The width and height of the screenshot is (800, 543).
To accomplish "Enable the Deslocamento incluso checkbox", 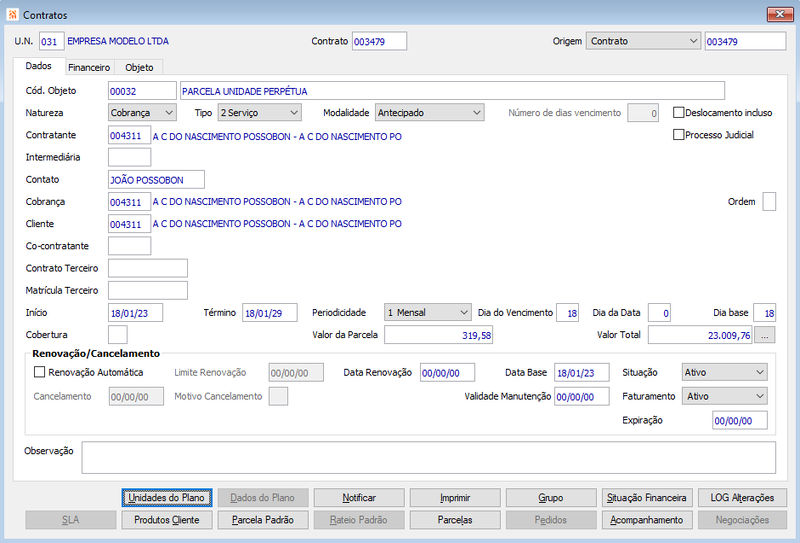I will [678, 112].
